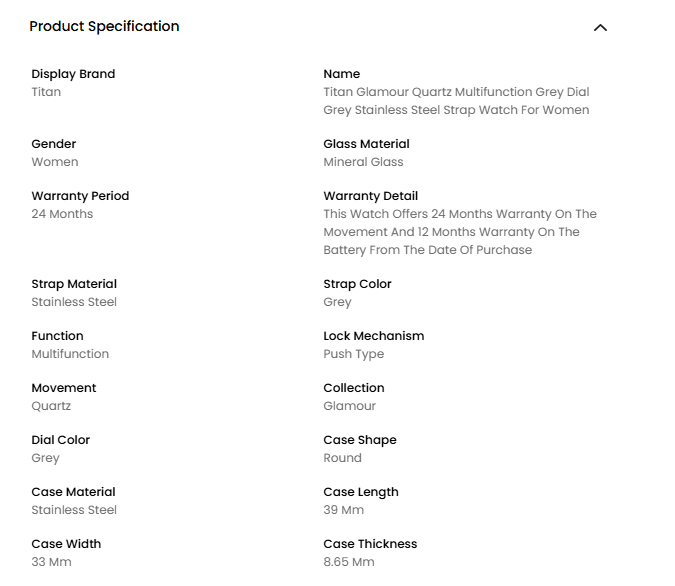Screen dimensions: 675x586
Task: Click the Movement label
Action: 64,388
